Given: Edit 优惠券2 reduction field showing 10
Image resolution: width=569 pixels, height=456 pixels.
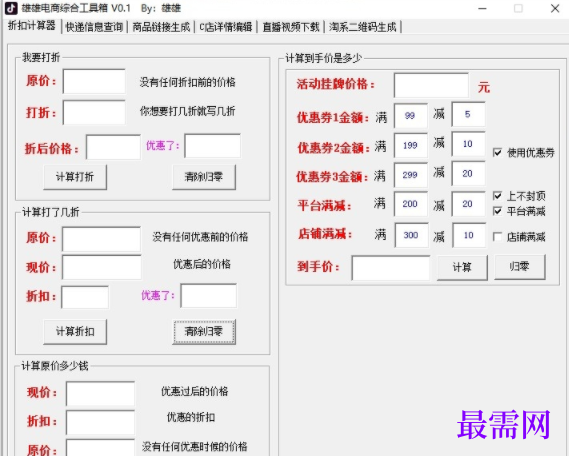Looking at the screenshot, I should click(468, 144).
